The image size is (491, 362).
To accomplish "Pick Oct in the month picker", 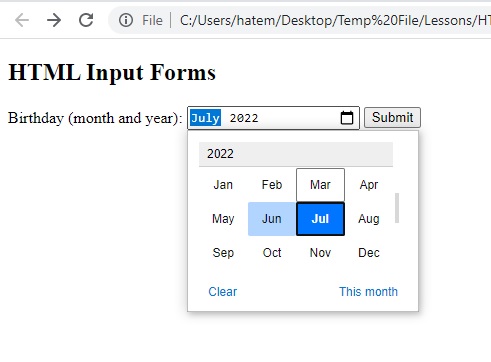I will (272, 253).
